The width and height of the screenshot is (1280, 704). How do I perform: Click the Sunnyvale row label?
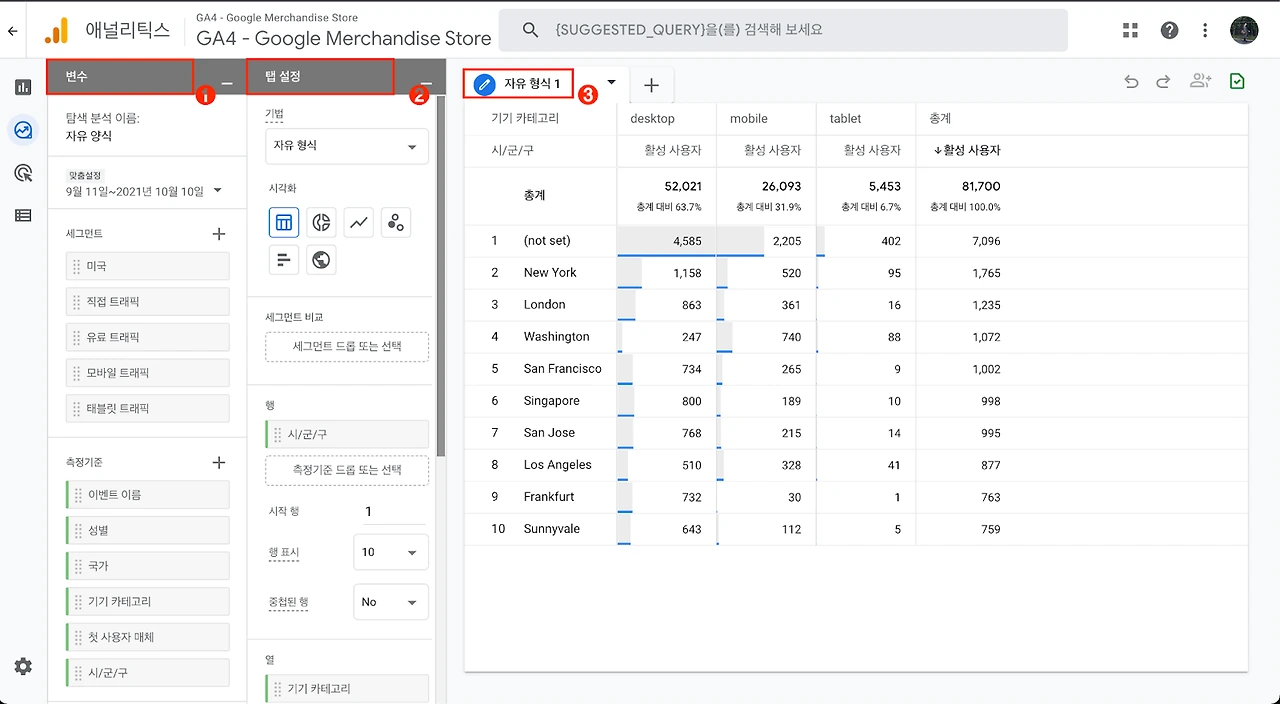(551, 528)
